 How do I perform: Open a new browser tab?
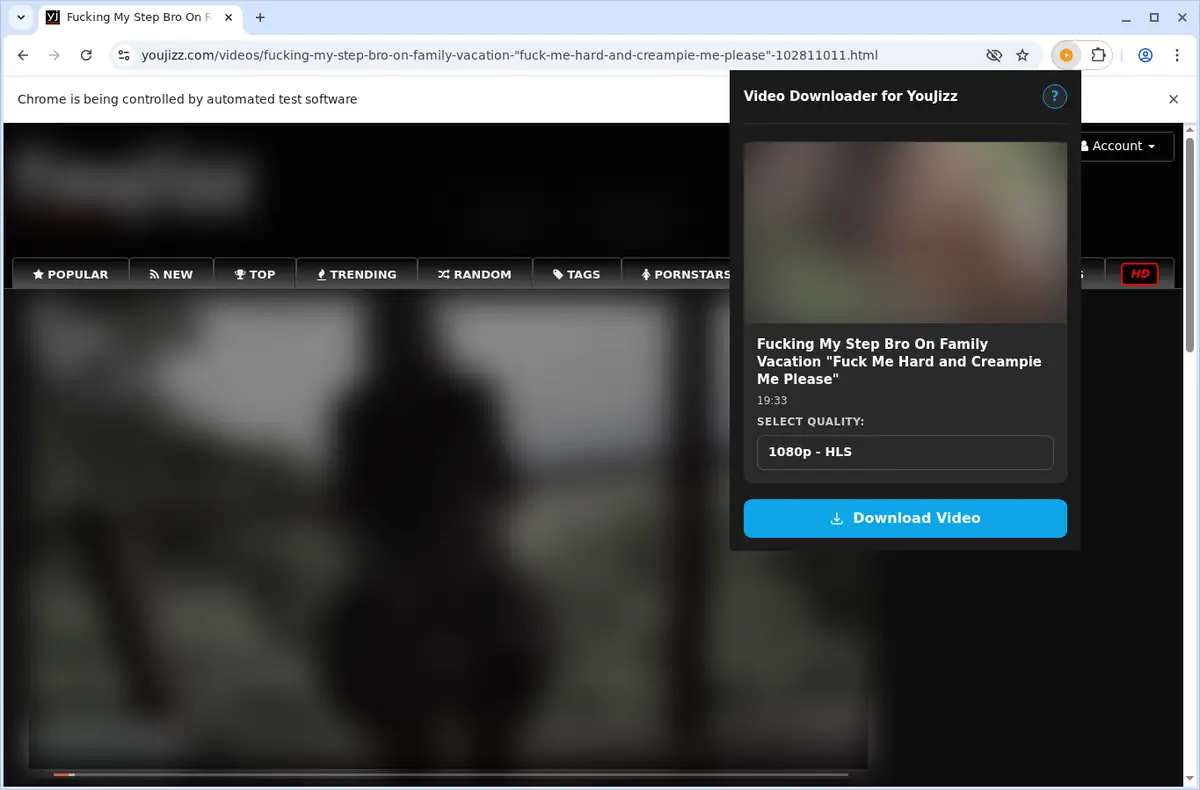coord(260,17)
